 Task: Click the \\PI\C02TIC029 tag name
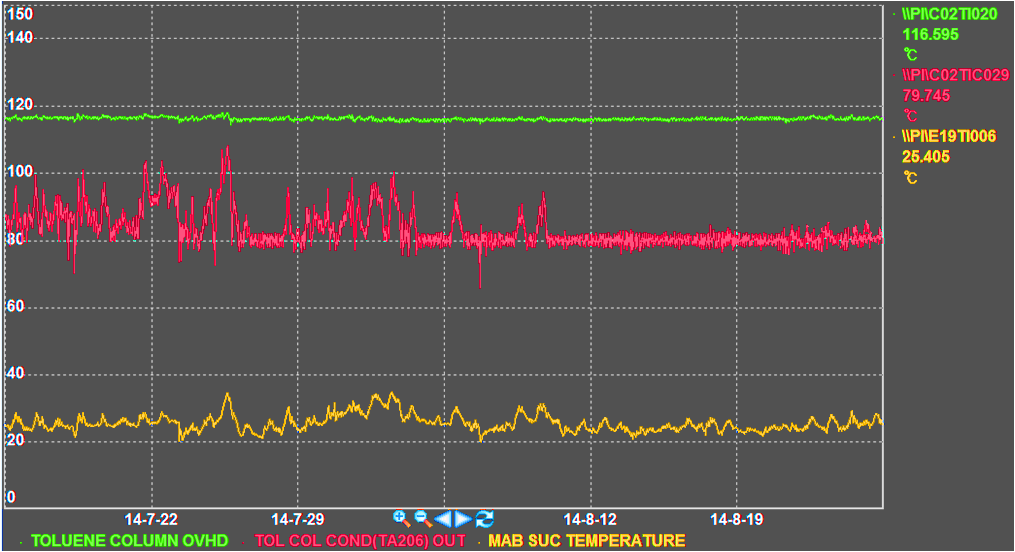pyautogui.click(x=955, y=75)
